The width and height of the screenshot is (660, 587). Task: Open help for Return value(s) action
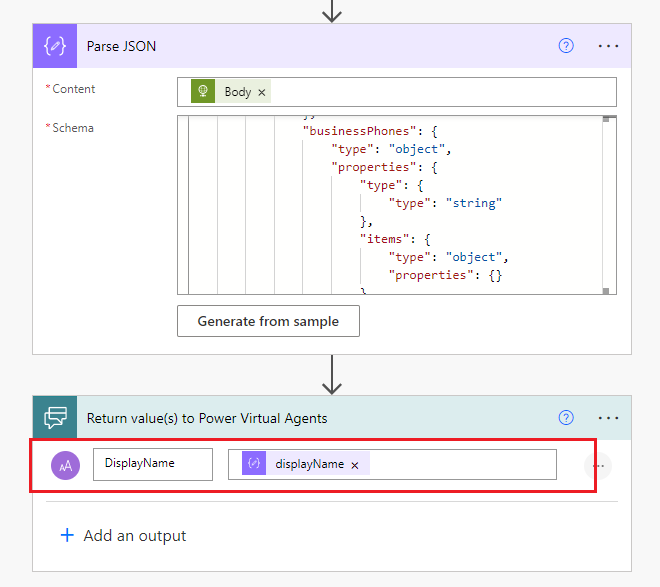pyautogui.click(x=566, y=418)
